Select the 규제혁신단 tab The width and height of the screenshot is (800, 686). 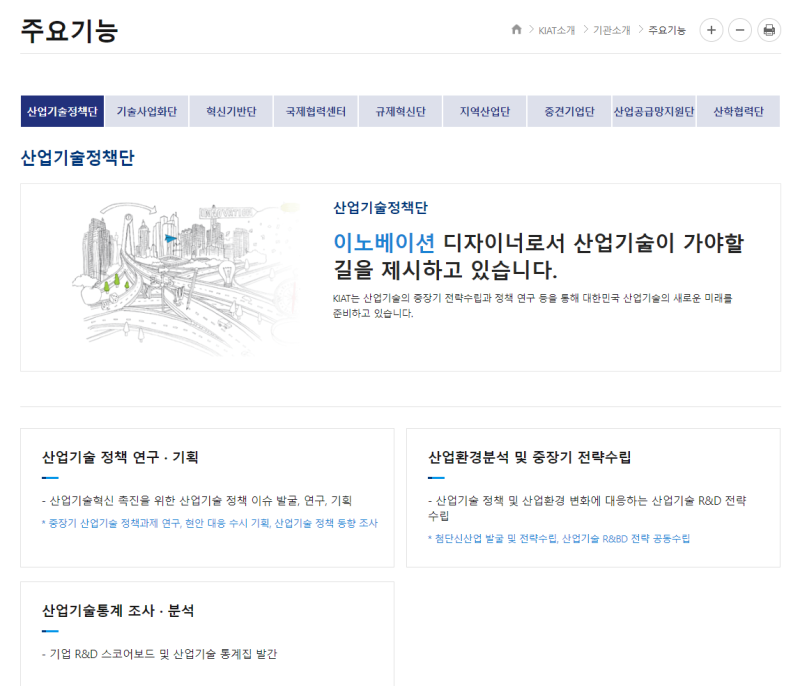click(400, 111)
